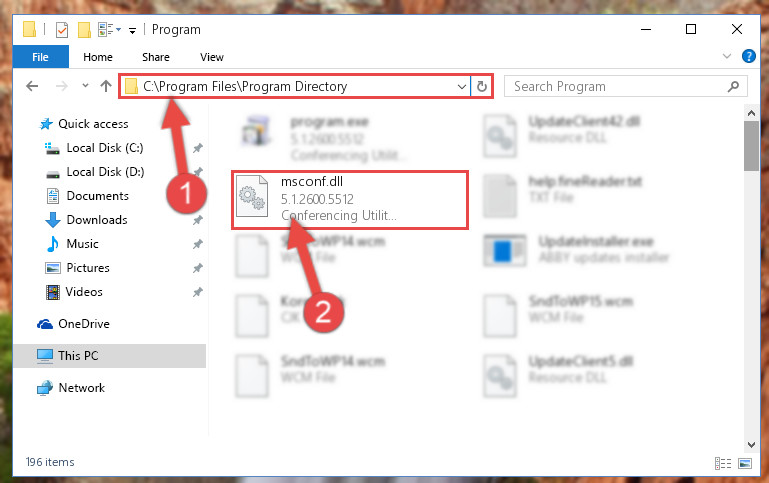Open the View ribbon tab

coord(212,57)
